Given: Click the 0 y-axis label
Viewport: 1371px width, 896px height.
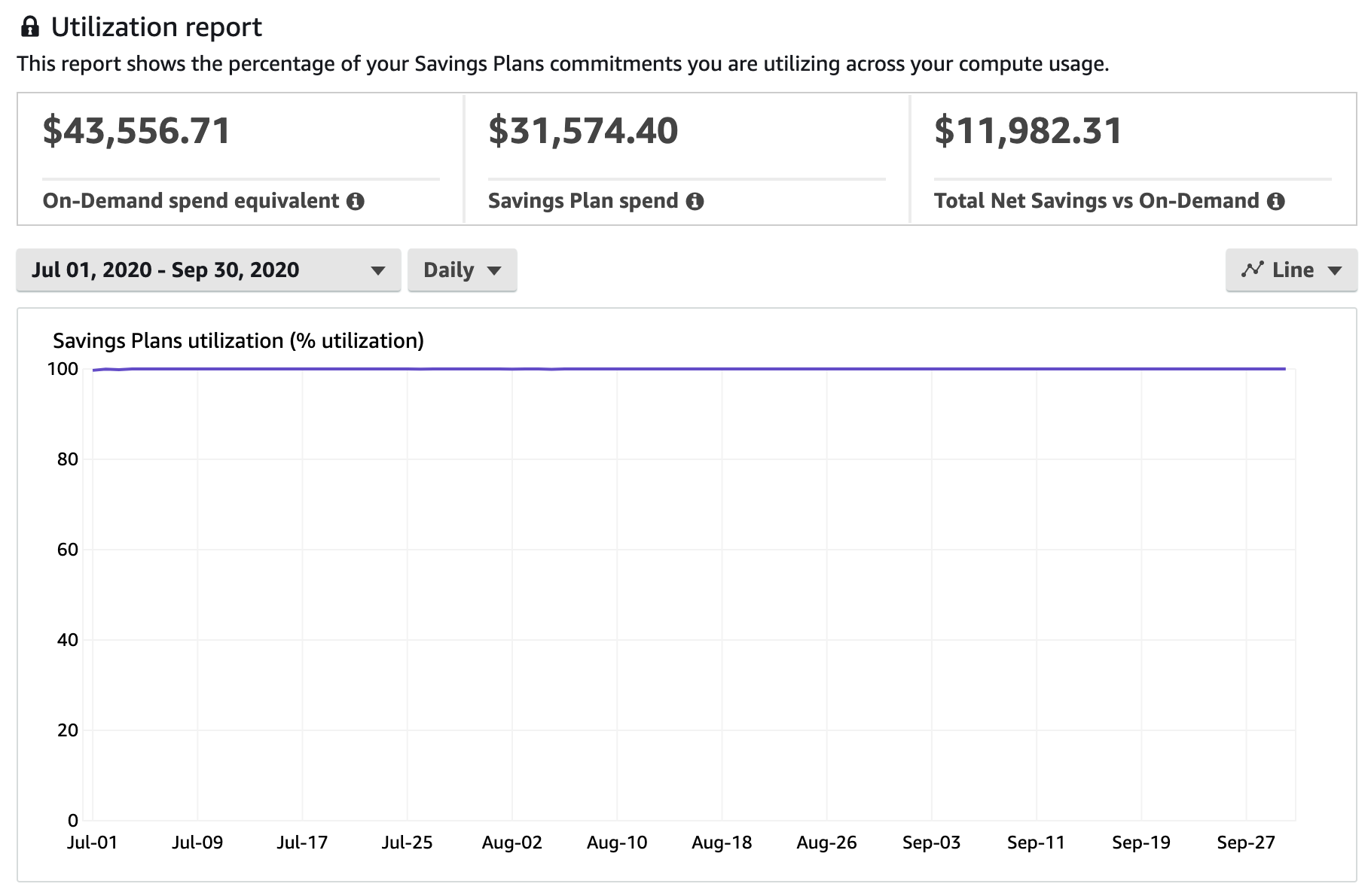Looking at the screenshot, I should point(73,821).
